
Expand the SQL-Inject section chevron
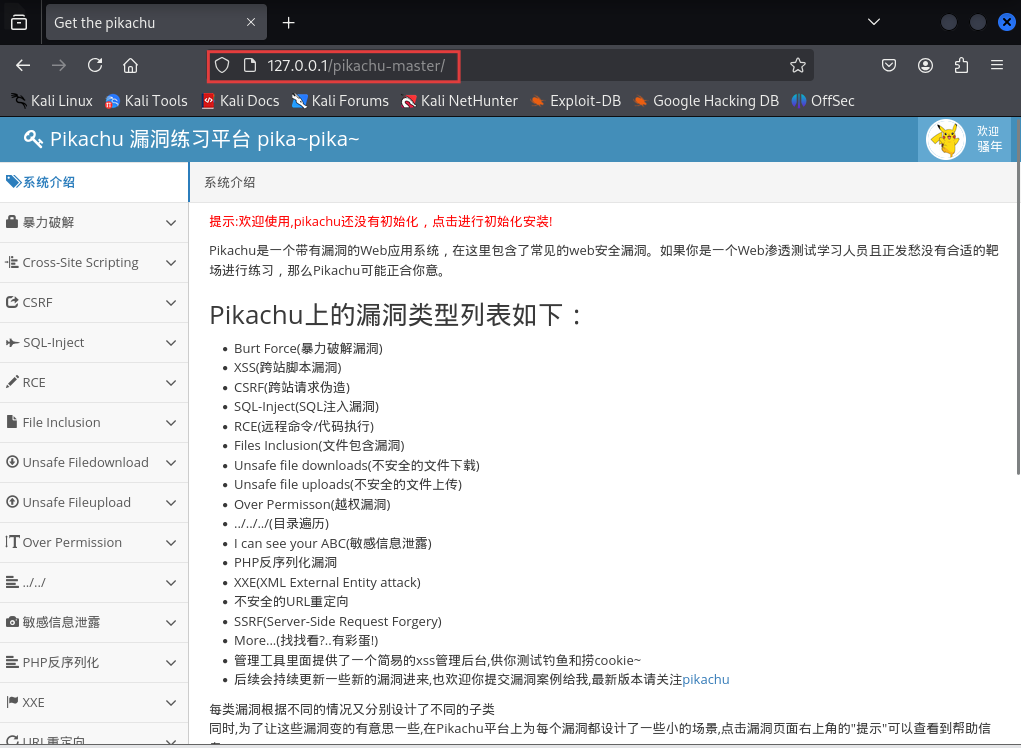coord(171,343)
